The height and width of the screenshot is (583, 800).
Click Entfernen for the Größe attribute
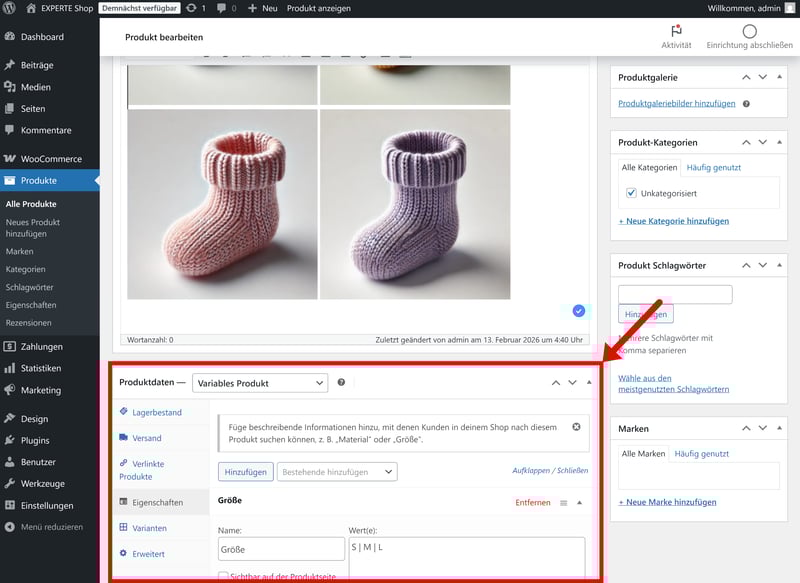pos(532,502)
